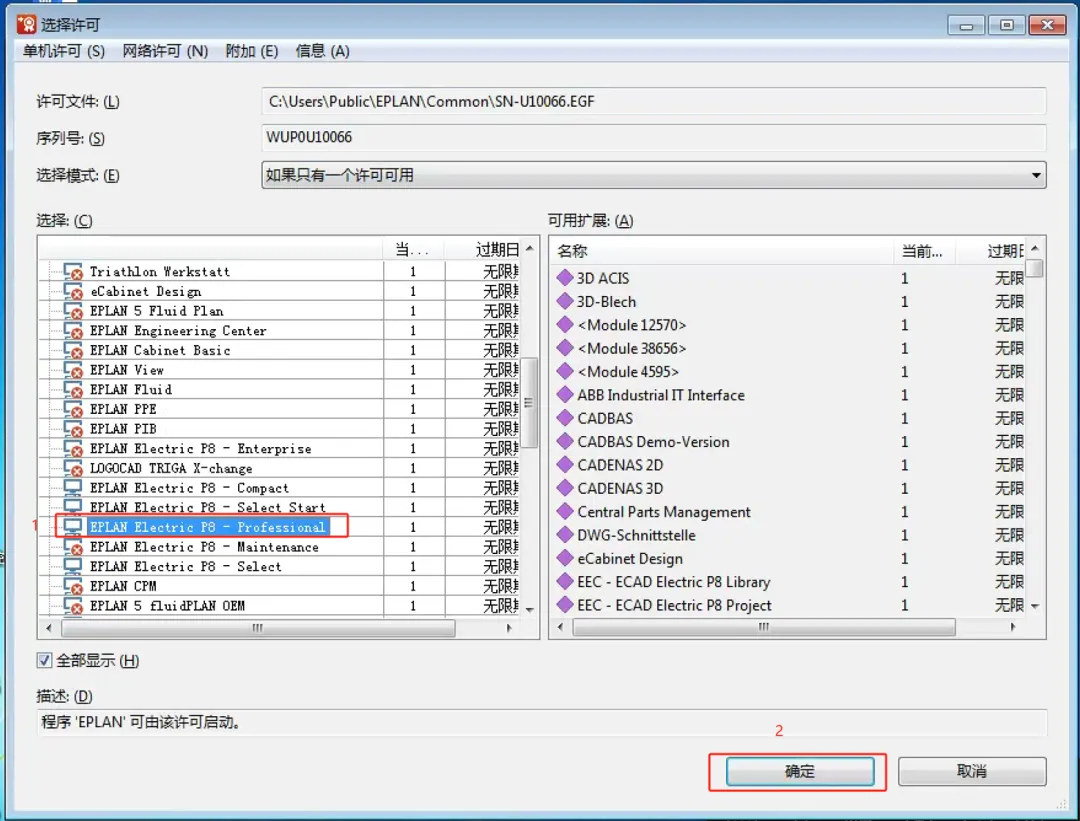Open the 信息 (A) menu
The height and width of the screenshot is (821, 1080).
point(322,51)
